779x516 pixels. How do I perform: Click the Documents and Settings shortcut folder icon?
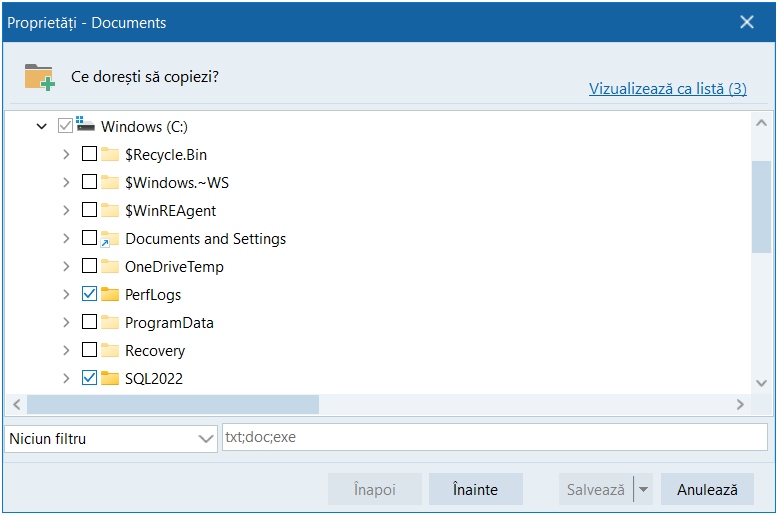110,239
